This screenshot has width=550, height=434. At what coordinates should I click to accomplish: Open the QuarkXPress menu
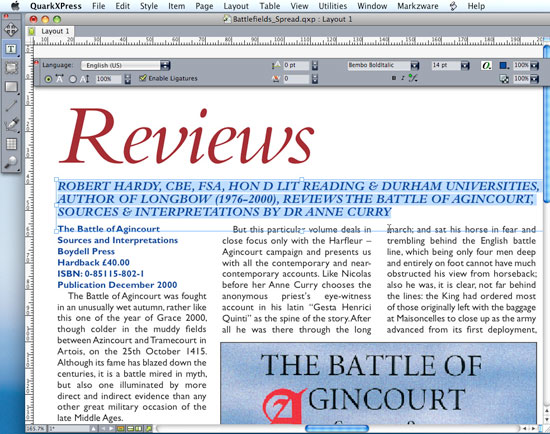tap(56, 6)
